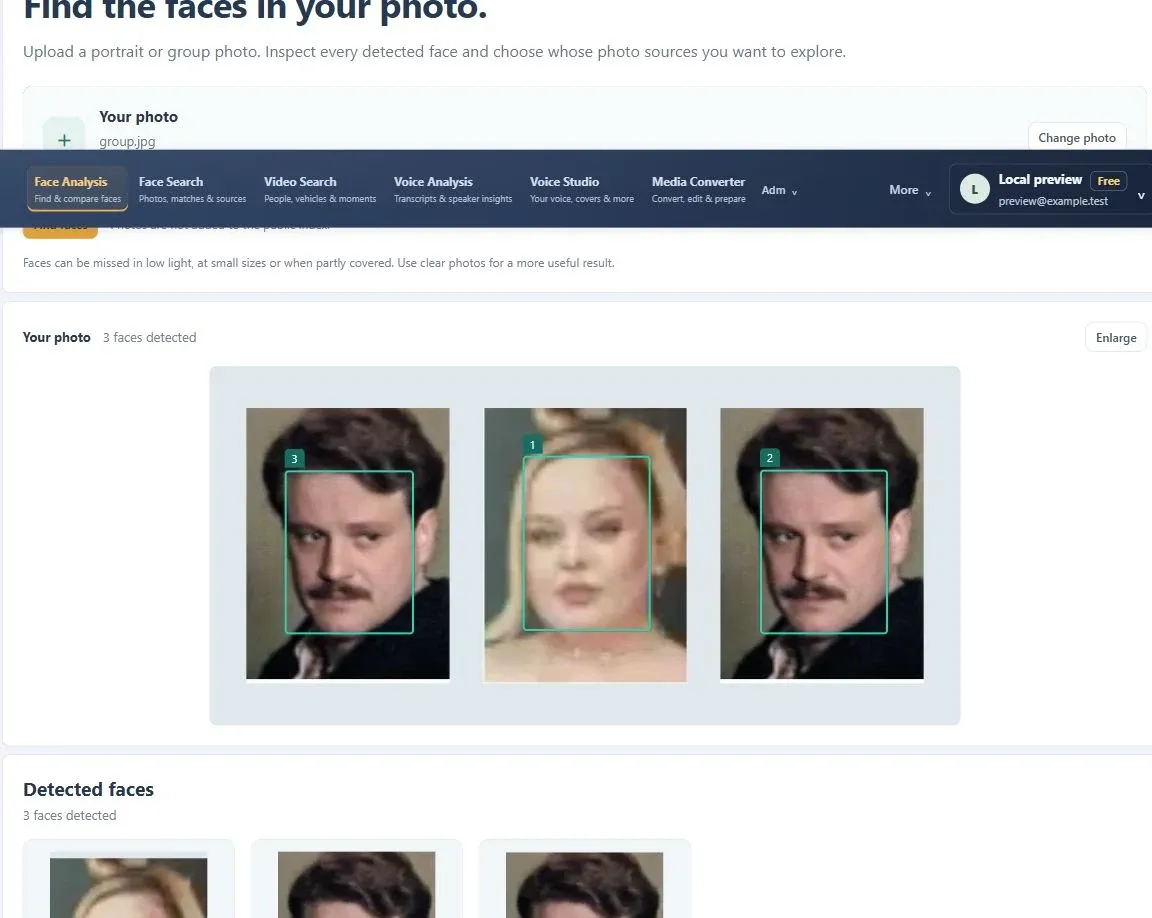
Task: Click the Enlarge button
Action: coord(1115,338)
